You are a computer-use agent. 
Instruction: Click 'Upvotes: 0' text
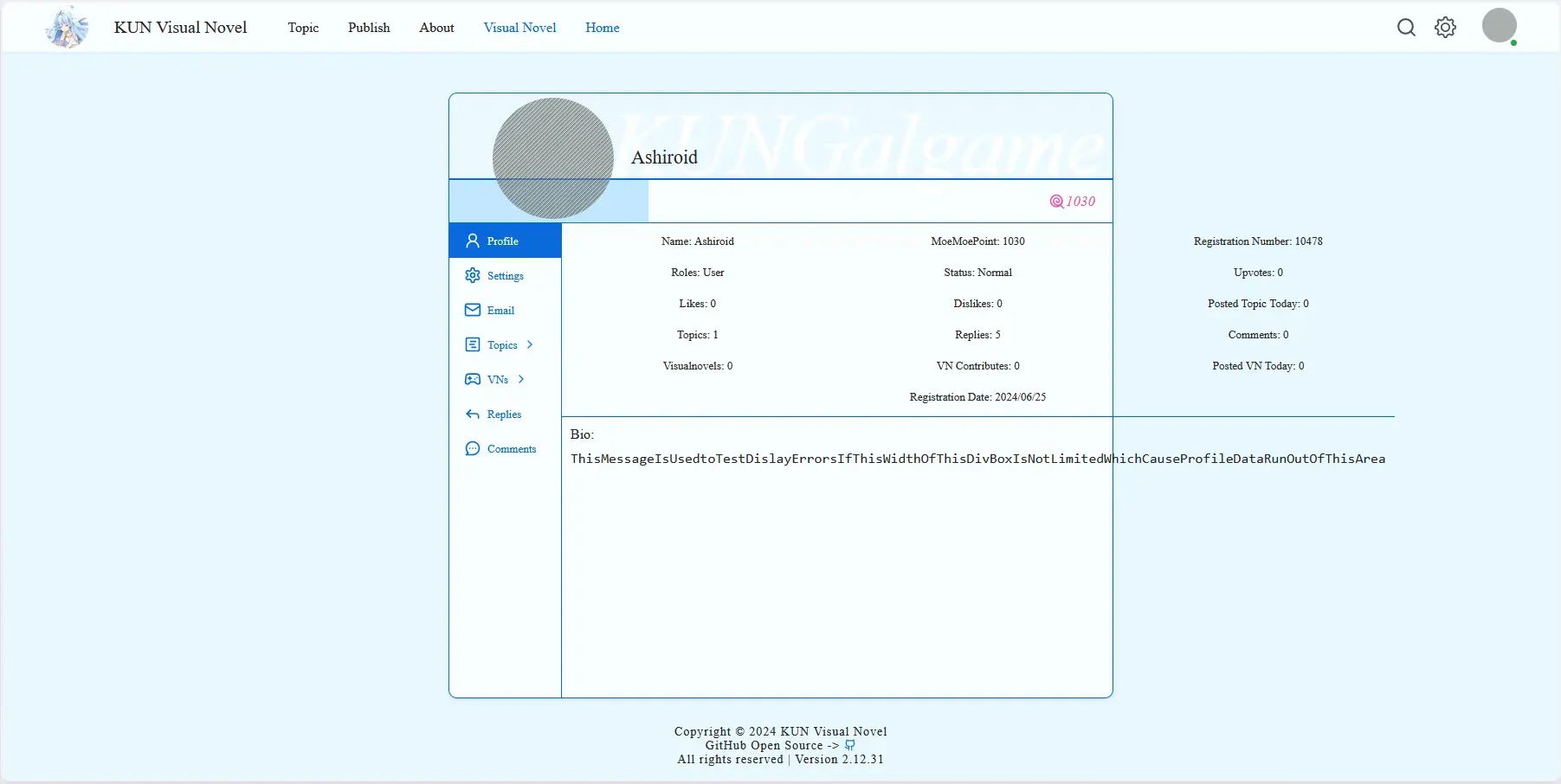pyautogui.click(x=1258, y=273)
